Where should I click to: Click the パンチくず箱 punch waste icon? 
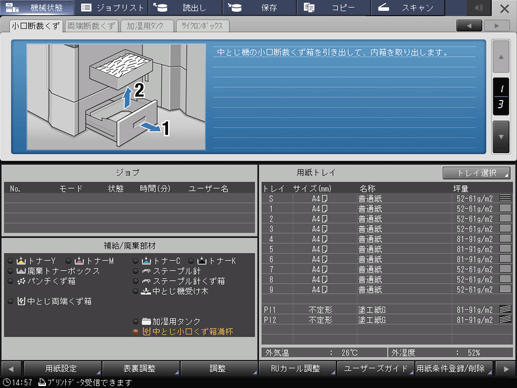click(21, 281)
